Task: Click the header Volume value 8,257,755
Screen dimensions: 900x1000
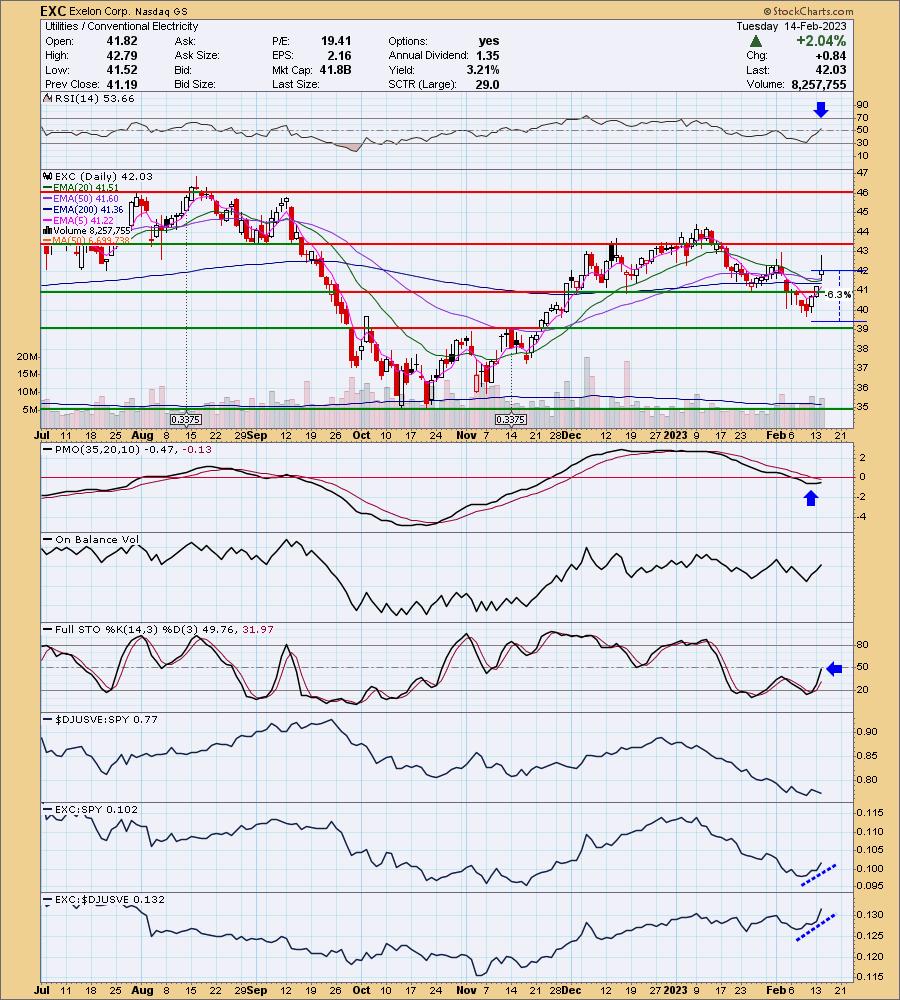Action: coord(818,84)
